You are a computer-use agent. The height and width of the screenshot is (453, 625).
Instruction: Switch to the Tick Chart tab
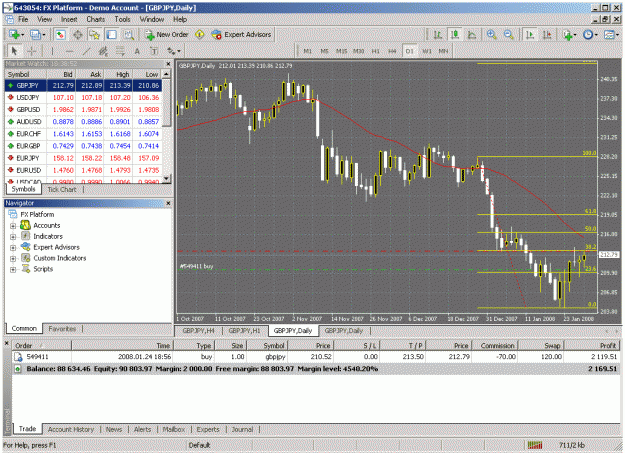tap(62, 189)
